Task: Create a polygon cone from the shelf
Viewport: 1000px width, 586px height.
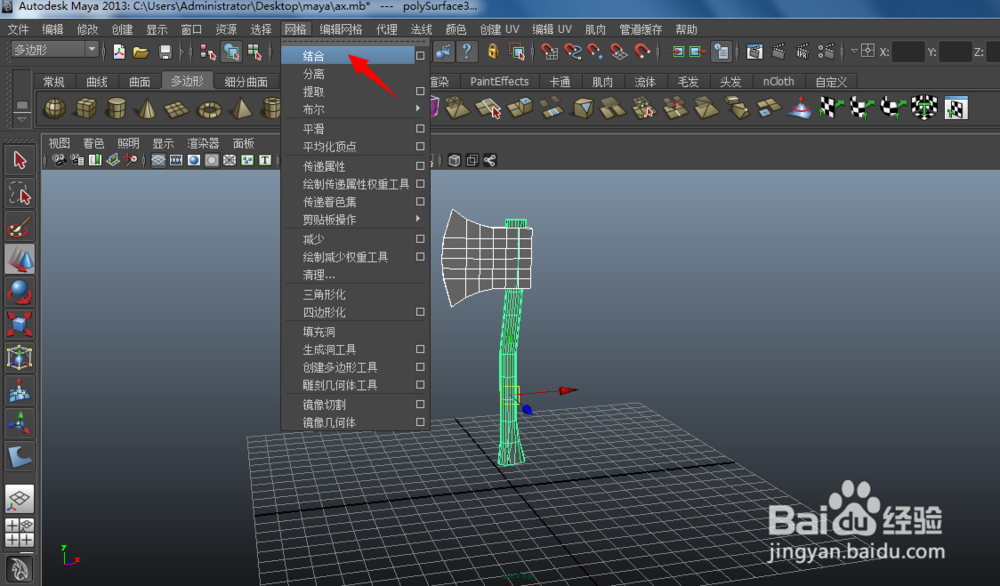Action: coord(147,108)
